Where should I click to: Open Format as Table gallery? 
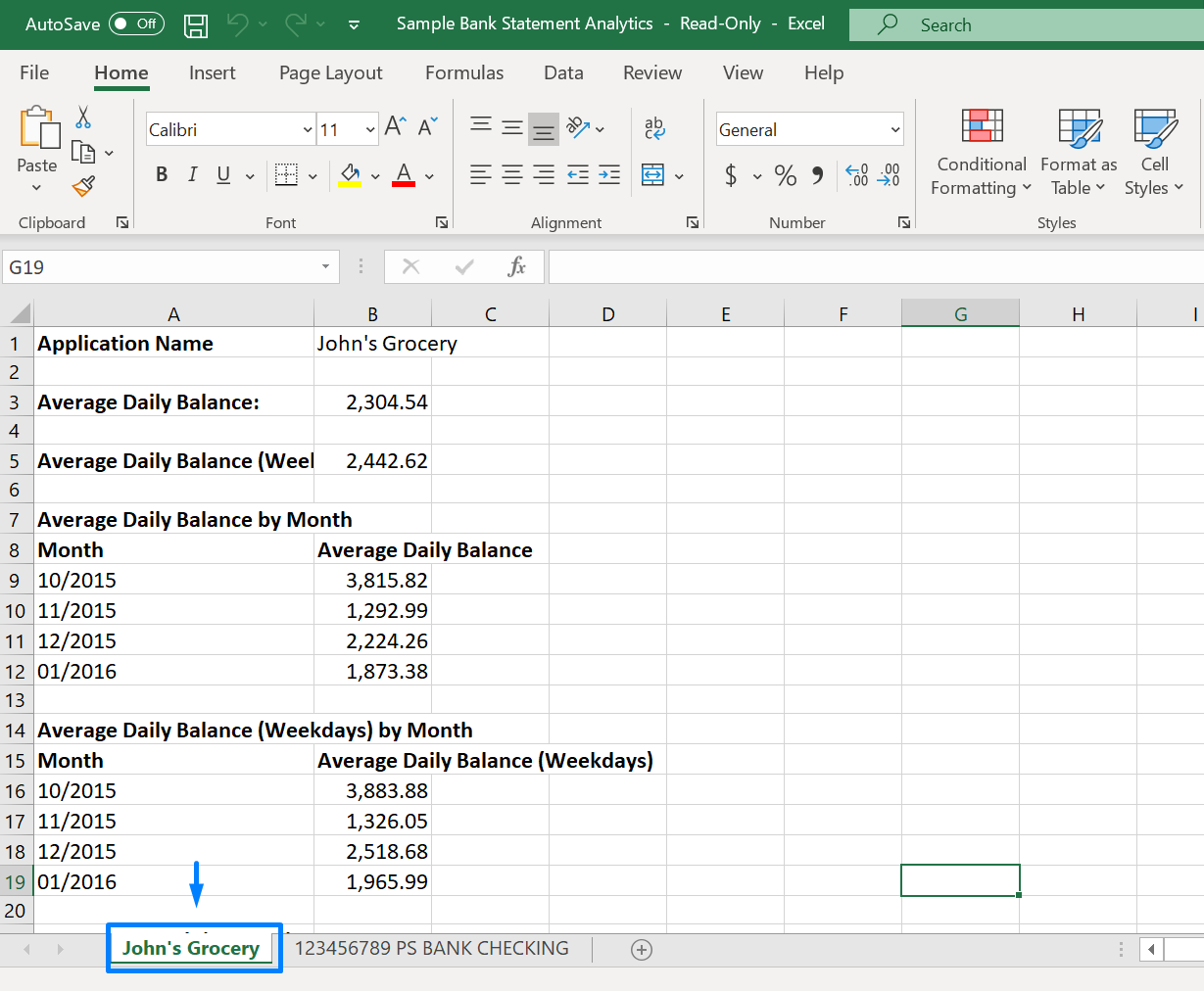[1079, 152]
